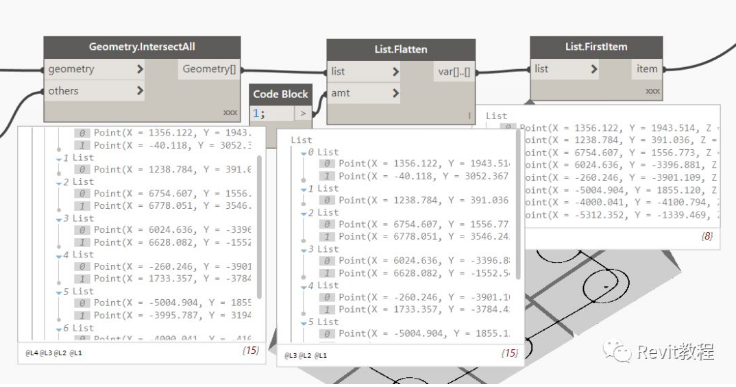Select Point X = 6778.051 in IntersectAll preview
Screen dimensions: 736x387
(173, 206)
